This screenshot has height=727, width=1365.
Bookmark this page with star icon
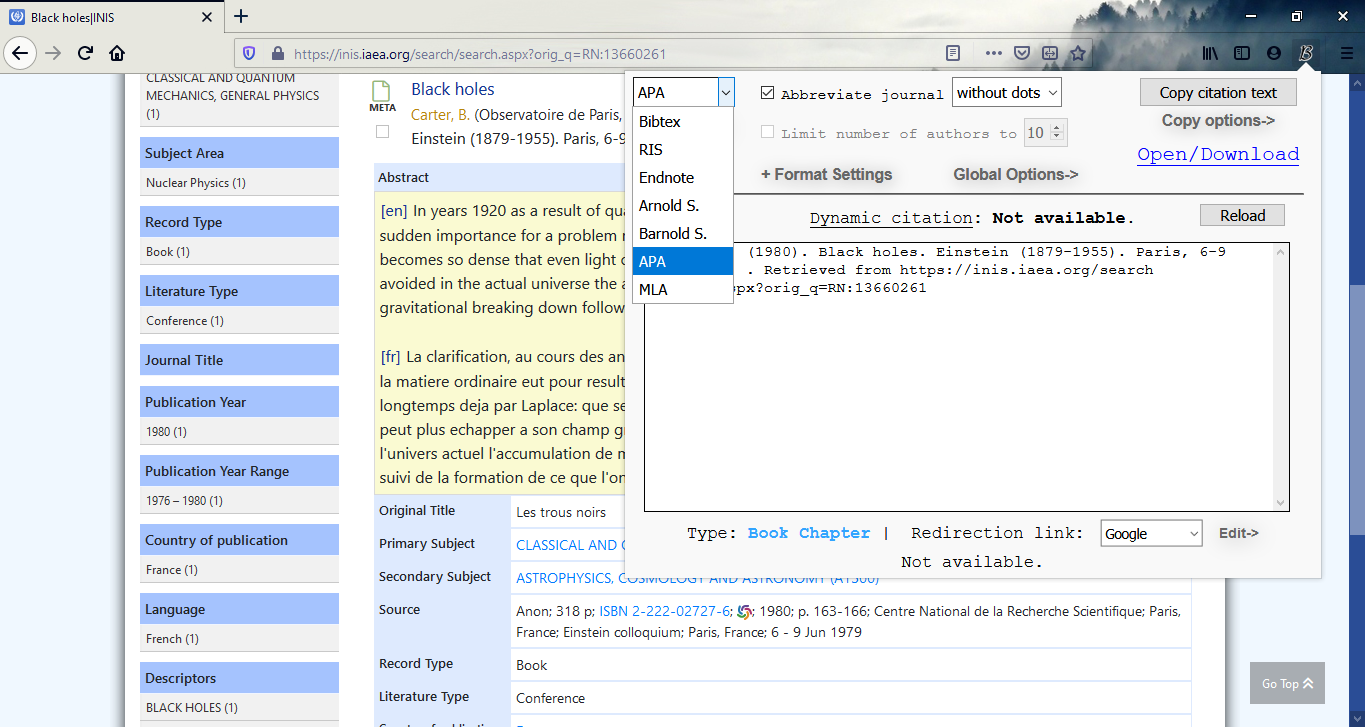coord(1078,53)
